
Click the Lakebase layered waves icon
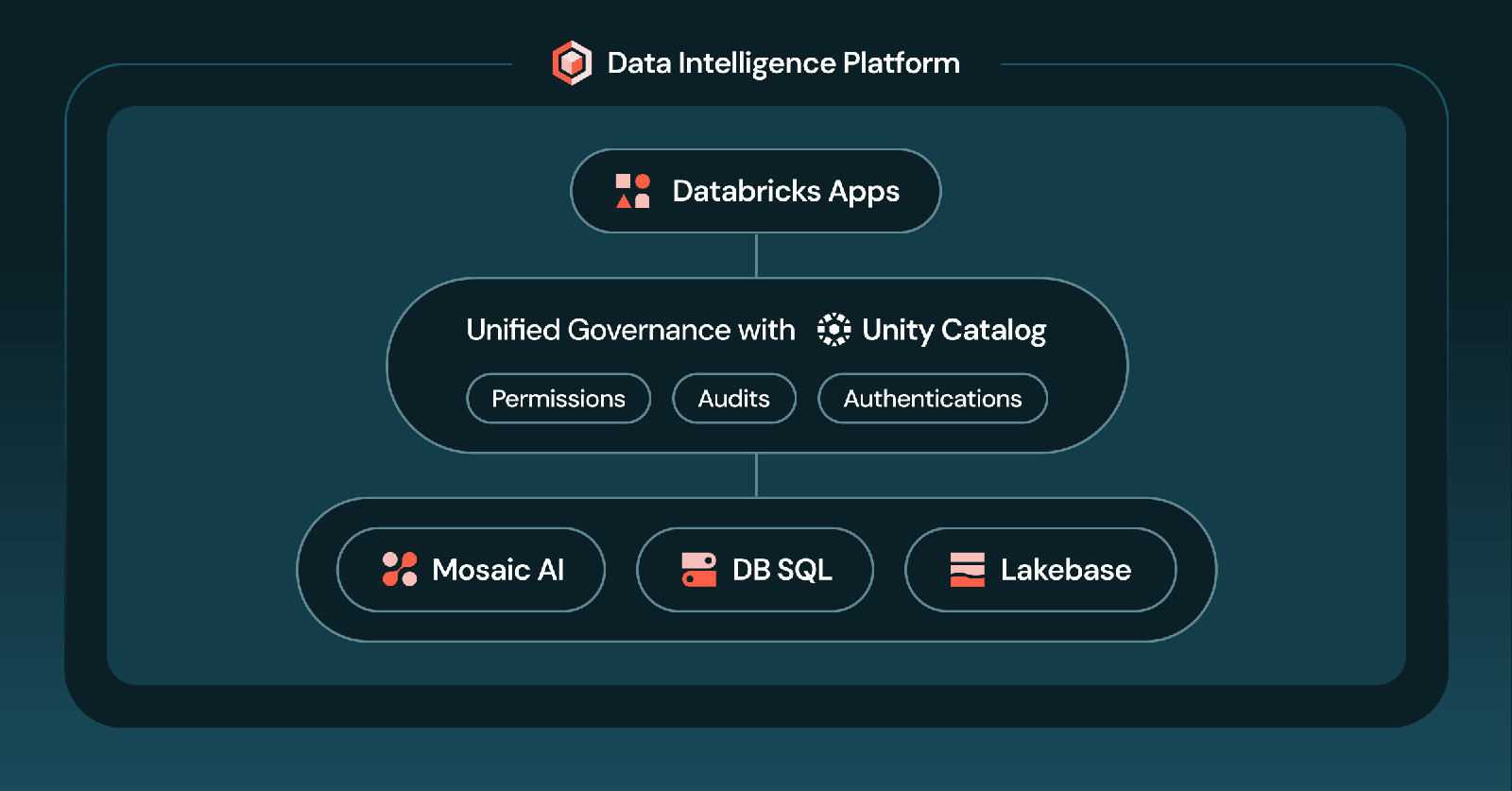tap(968, 570)
